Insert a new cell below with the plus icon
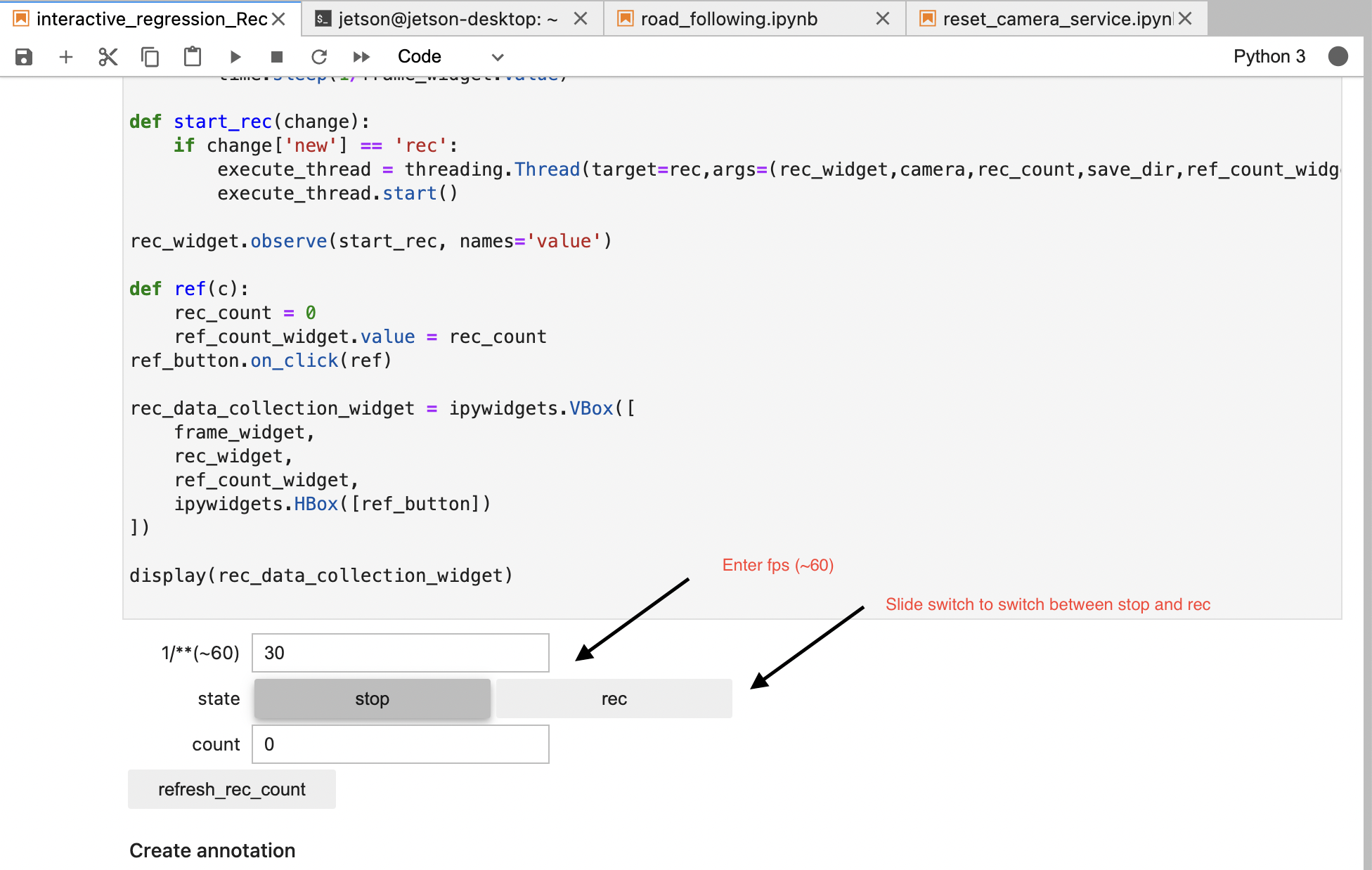The width and height of the screenshot is (1372, 870). 65,56
